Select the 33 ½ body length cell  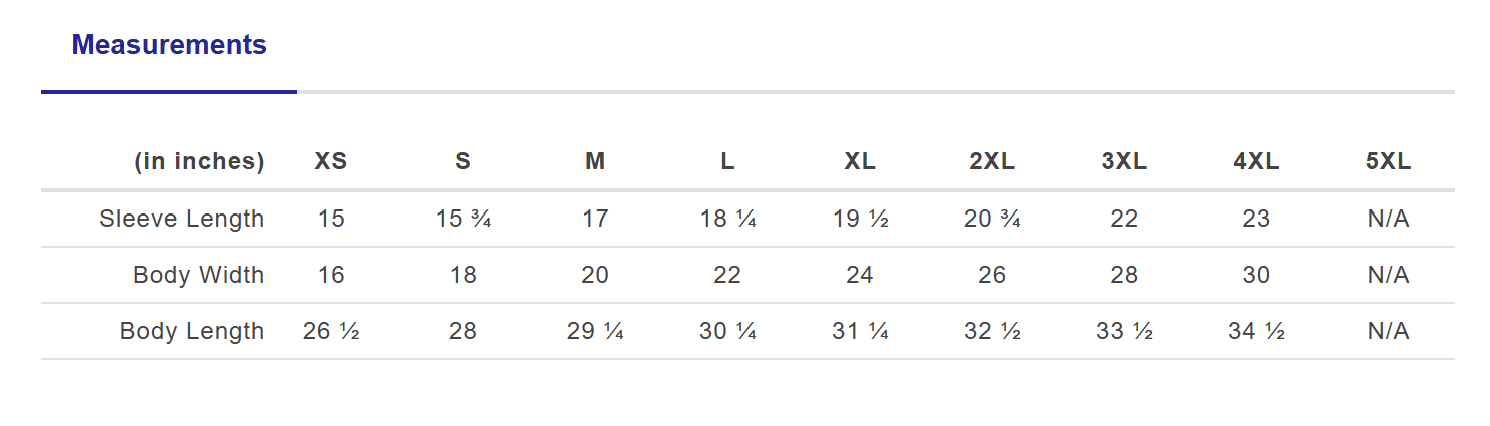tap(1124, 331)
